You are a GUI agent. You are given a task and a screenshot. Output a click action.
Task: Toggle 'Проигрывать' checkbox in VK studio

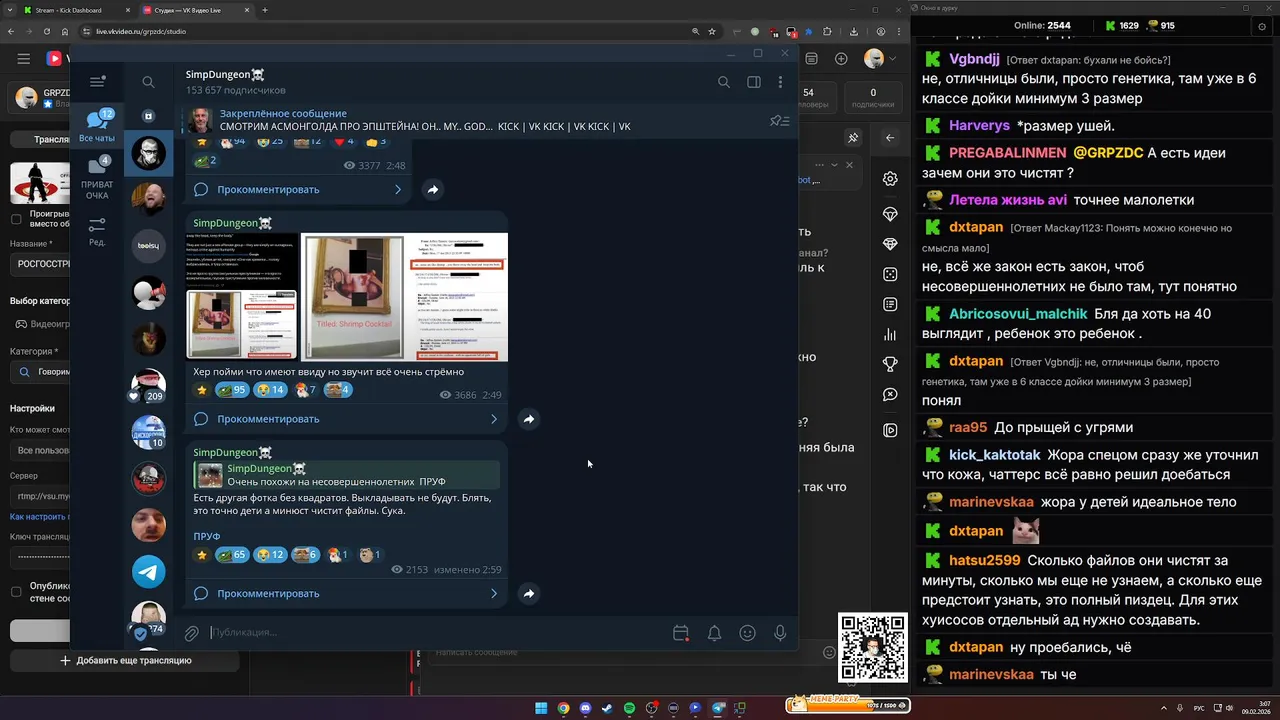pos(16,218)
